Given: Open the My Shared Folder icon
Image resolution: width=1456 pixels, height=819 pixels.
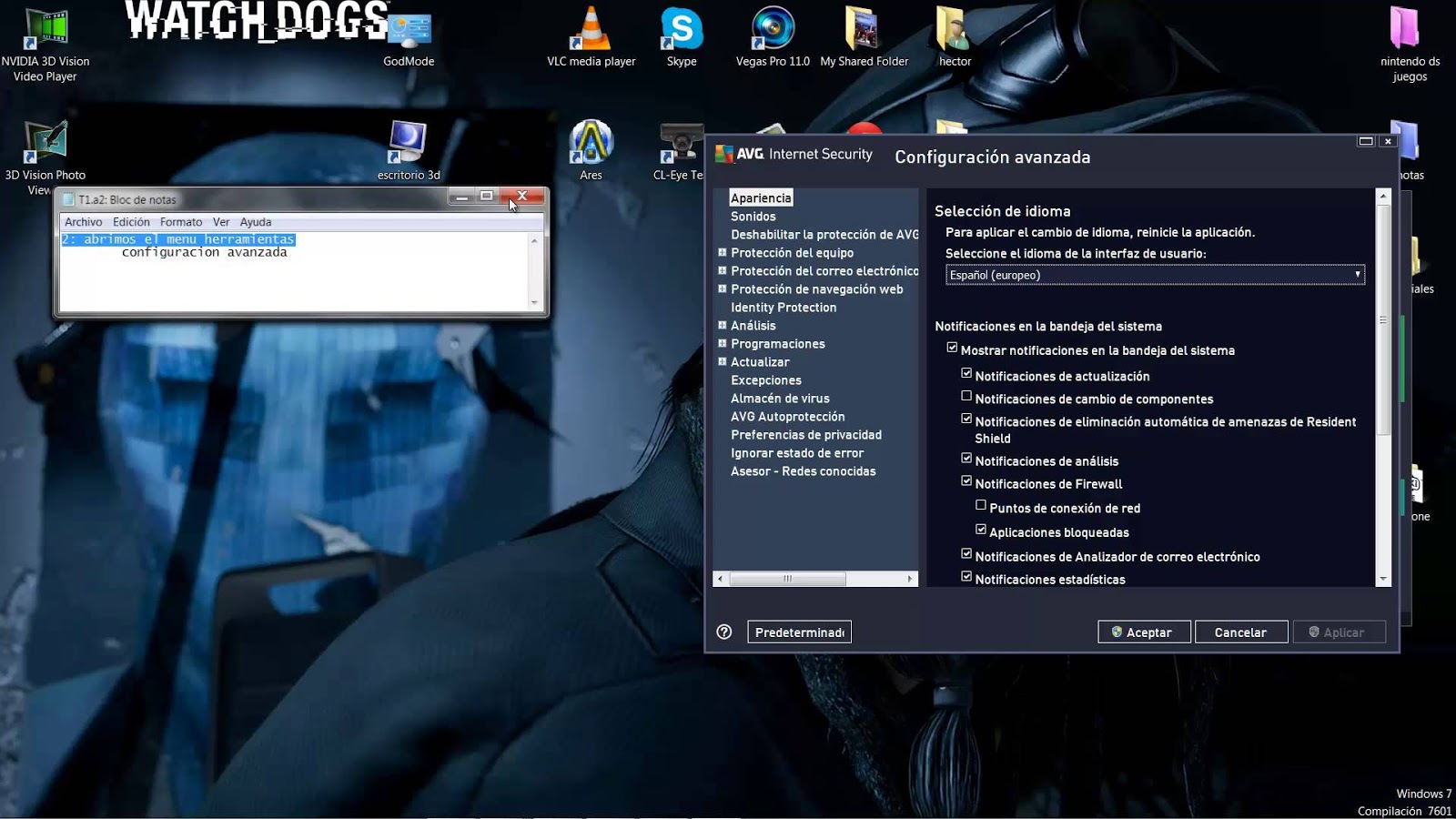Looking at the screenshot, I should click(864, 38).
